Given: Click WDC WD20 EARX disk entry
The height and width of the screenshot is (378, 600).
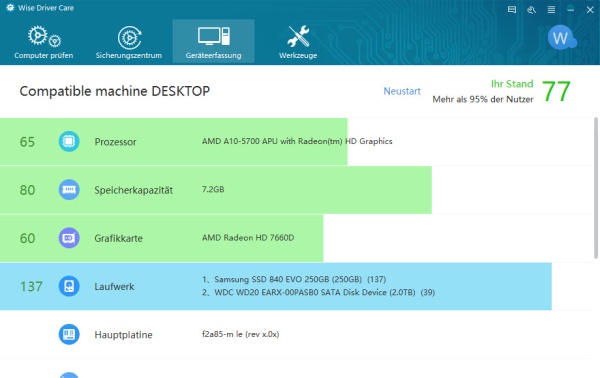Looking at the screenshot, I should (318, 293).
